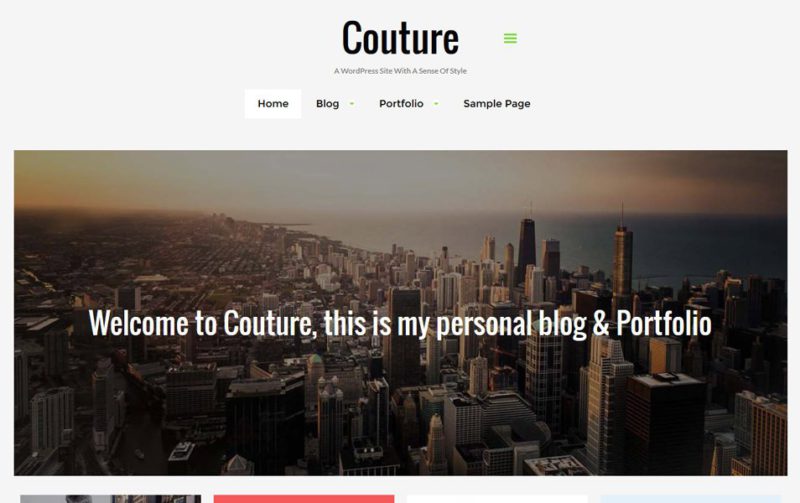The width and height of the screenshot is (800, 503).
Task: Open the white post card
Action: 497,499
